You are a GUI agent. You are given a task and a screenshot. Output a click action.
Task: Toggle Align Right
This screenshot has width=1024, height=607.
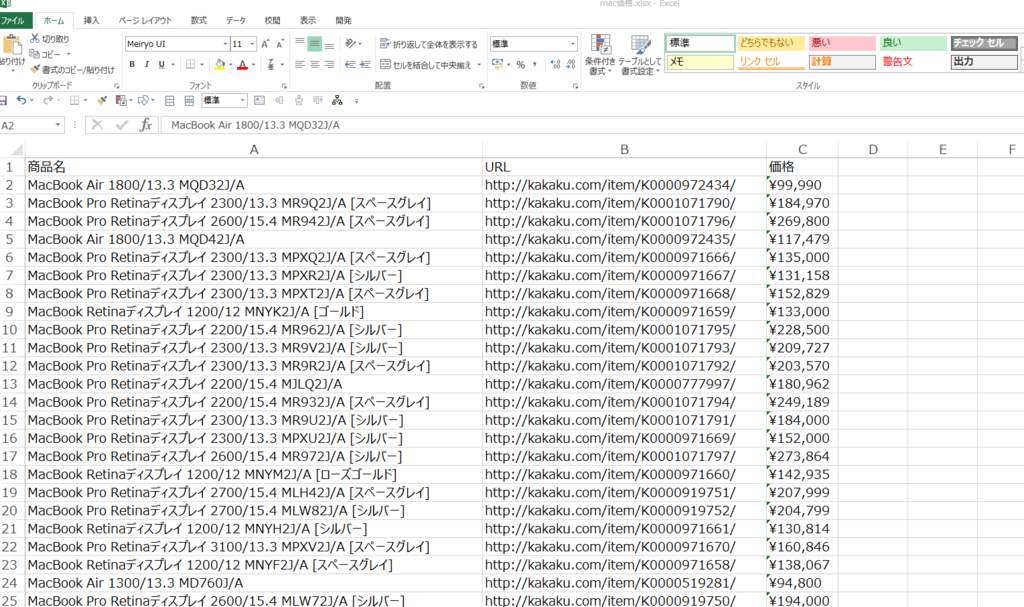point(330,64)
